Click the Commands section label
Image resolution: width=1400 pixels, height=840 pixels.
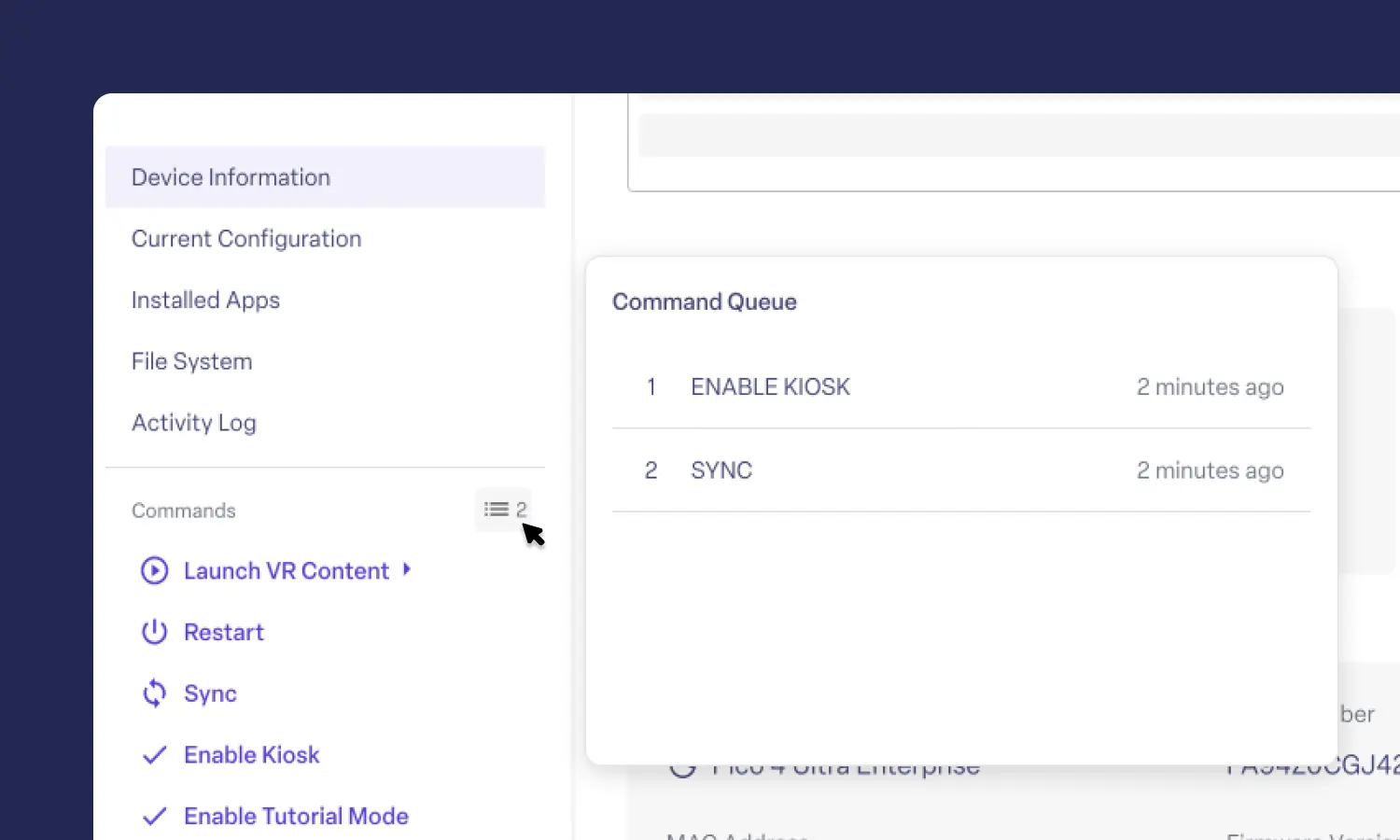pos(183,511)
